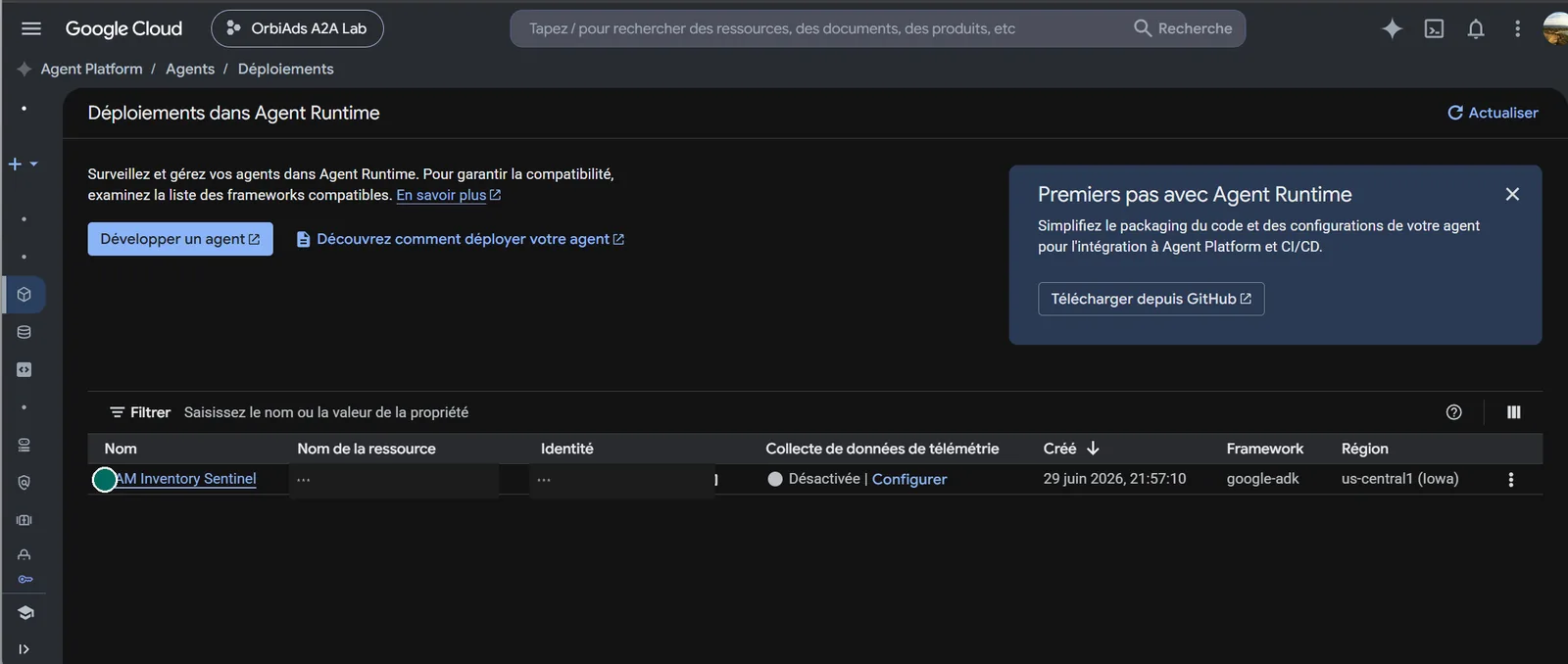
Task: Click Développer un agent button
Action: click(180, 239)
